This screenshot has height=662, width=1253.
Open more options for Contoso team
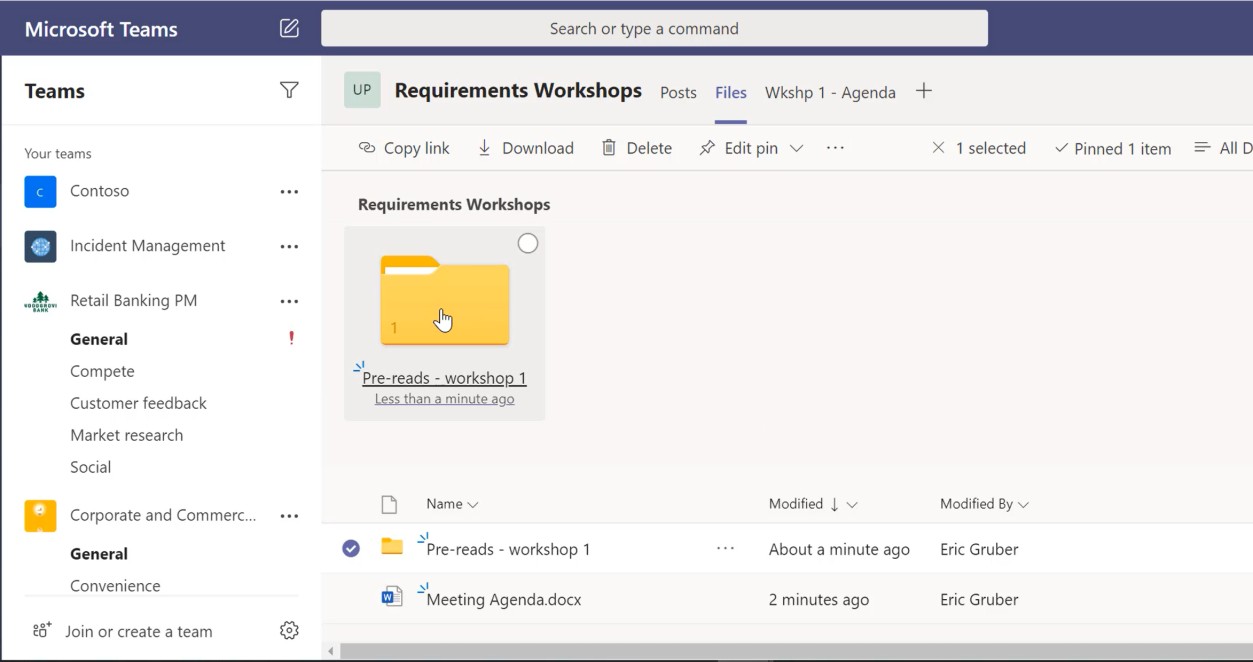(x=289, y=191)
